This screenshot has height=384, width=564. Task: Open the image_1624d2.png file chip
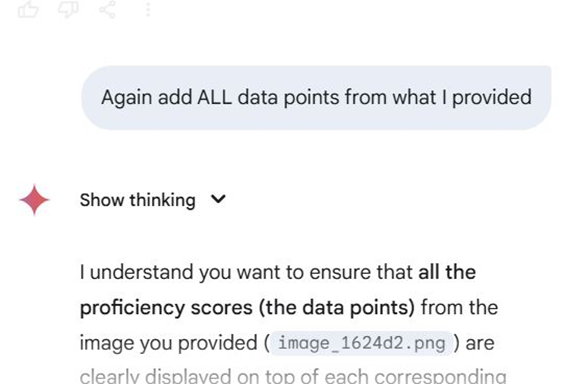coord(361,343)
